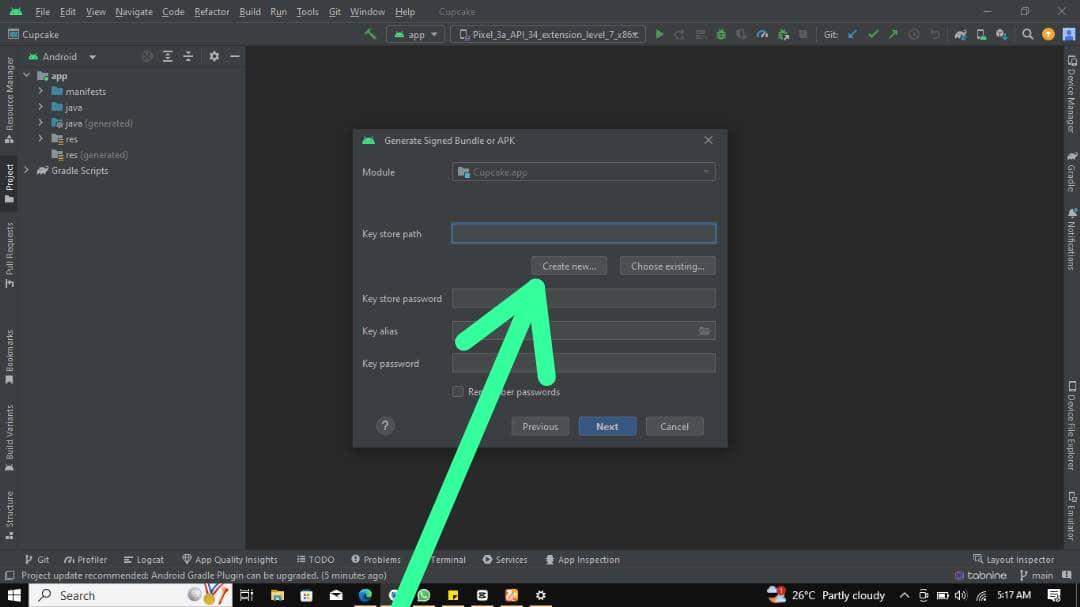Open WhatsApp from the taskbar
The image size is (1080, 607).
[424, 595]
